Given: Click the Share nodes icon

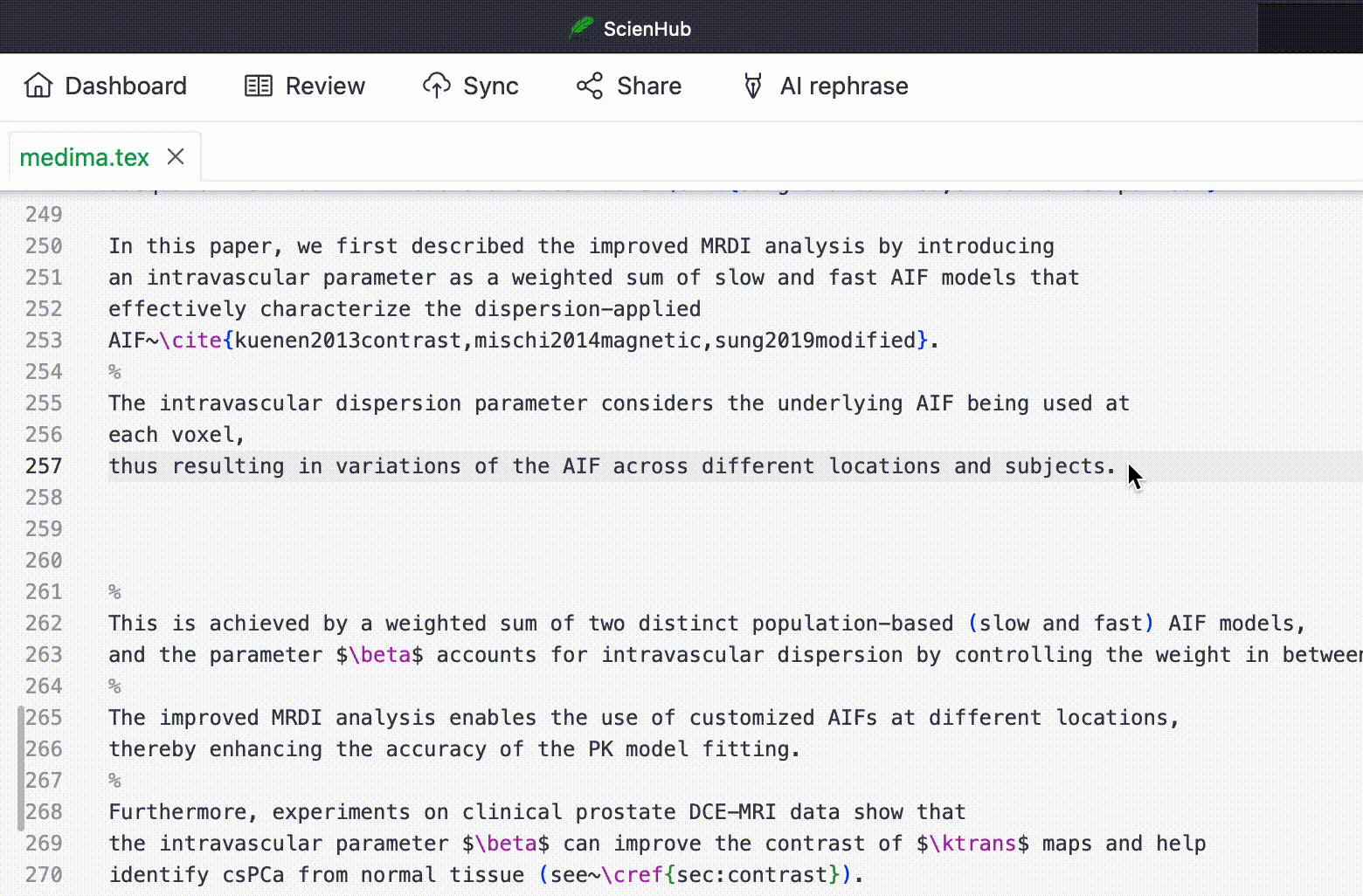Looking at the screenshot, I should click(x=590, y=86).
